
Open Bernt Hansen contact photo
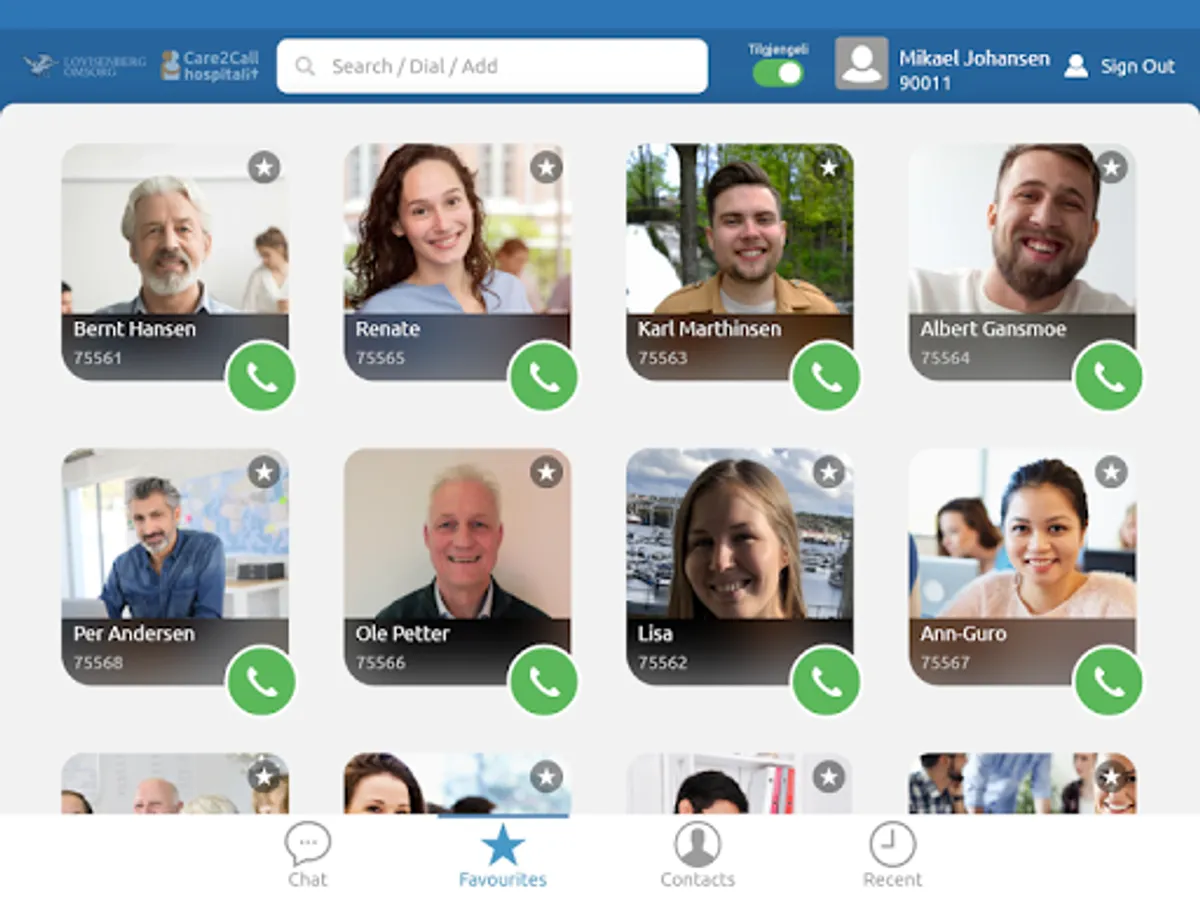coord(175,228)
